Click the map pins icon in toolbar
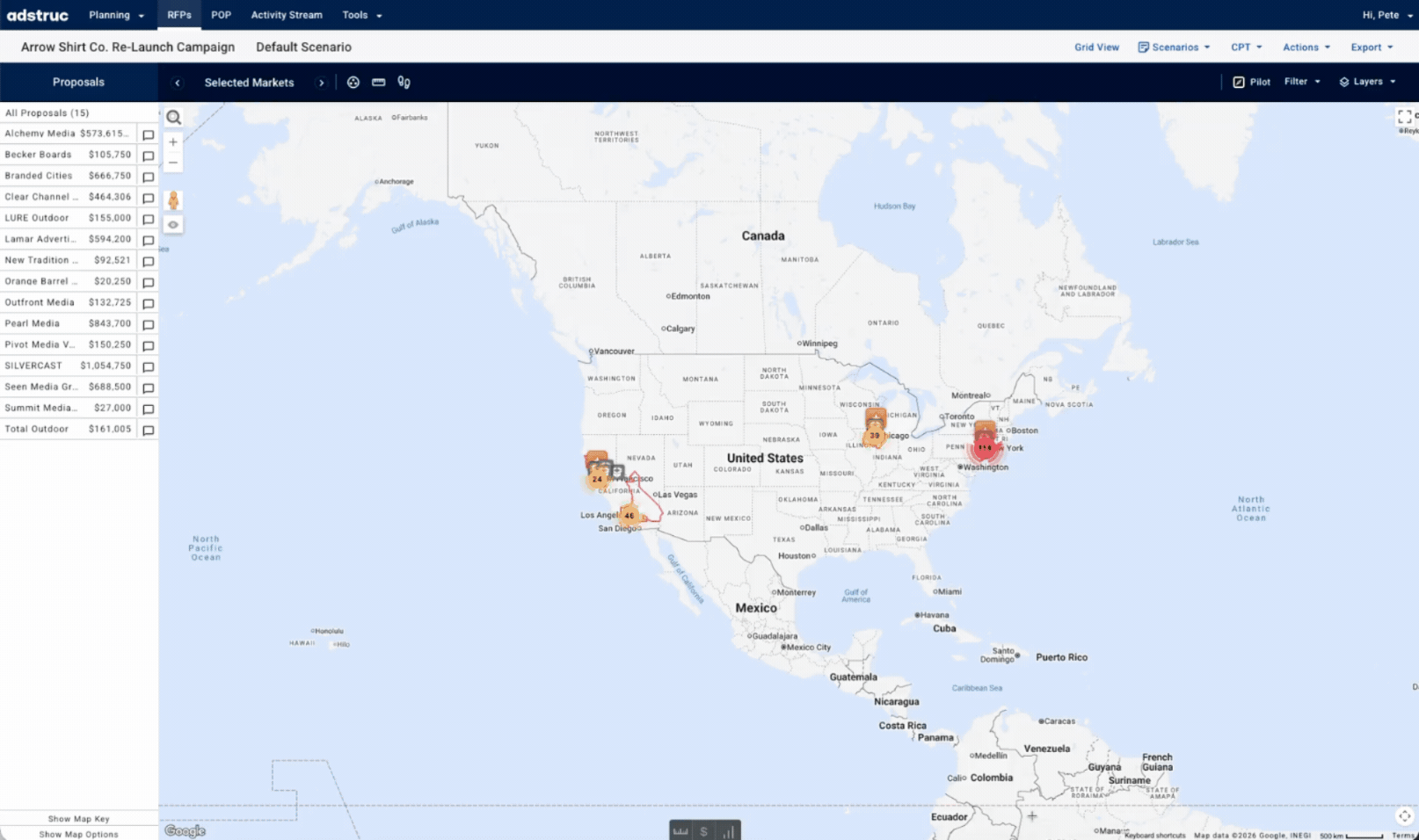 pos(404,83)
